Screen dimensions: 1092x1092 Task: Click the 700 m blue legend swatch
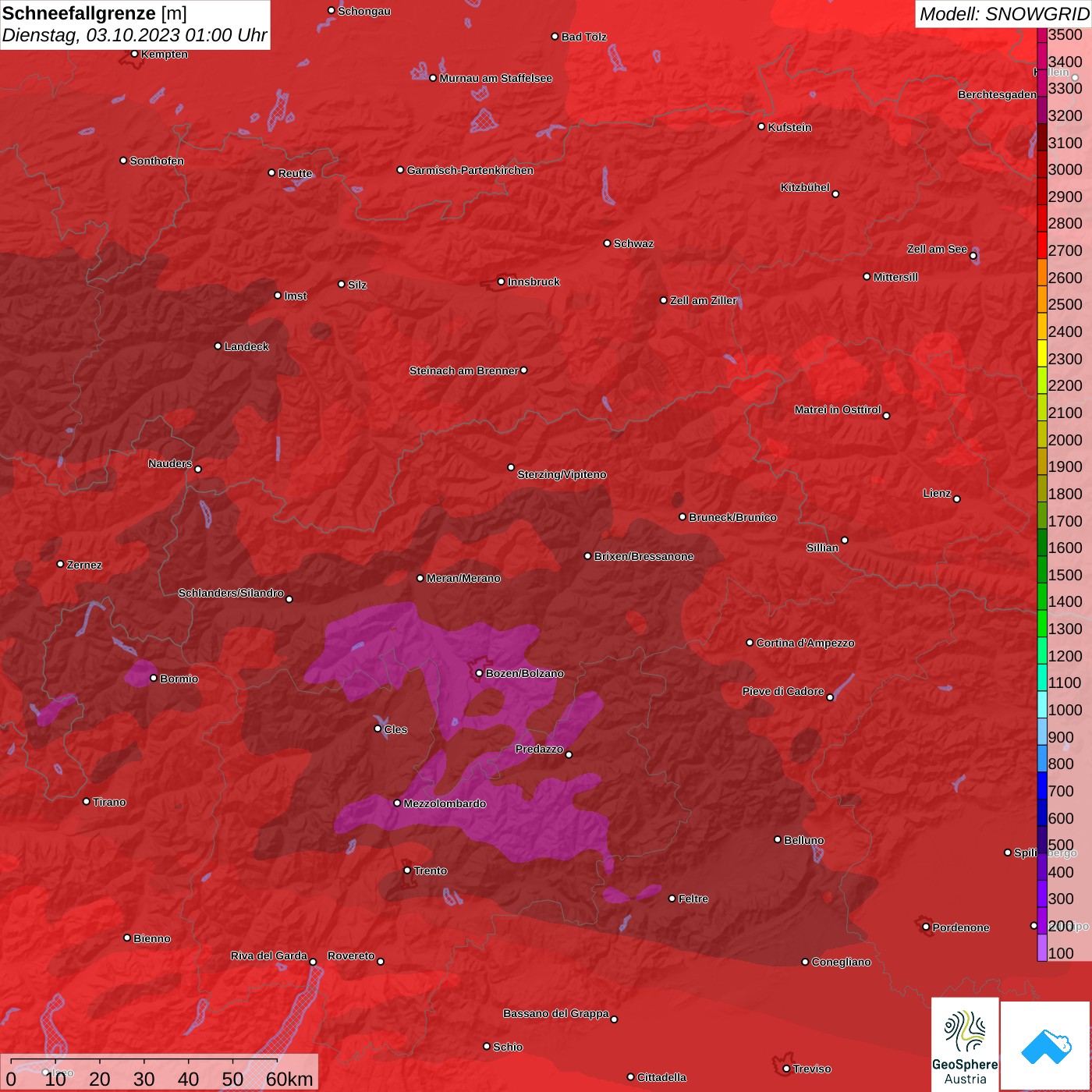[x=1042, y=785]
